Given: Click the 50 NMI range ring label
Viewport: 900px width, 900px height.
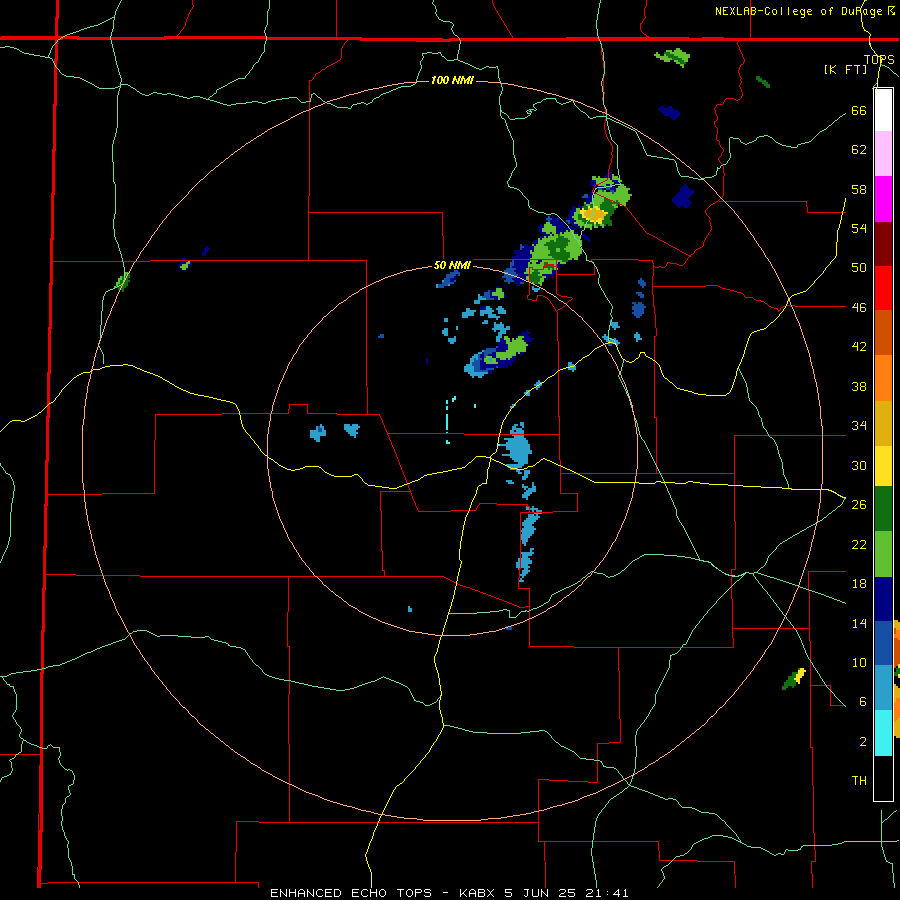Looking at the screenshot, I should tap(452, 265).
